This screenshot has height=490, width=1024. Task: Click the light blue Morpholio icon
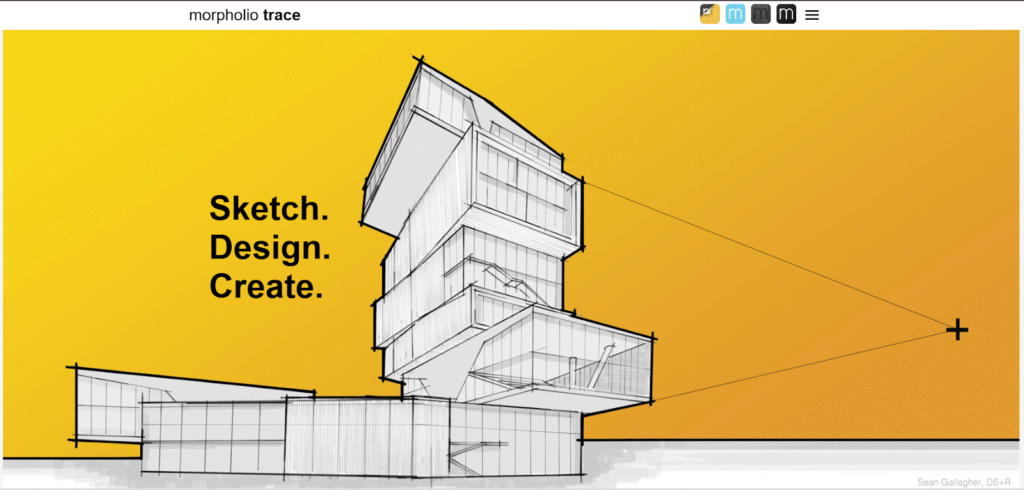(x=736, y=14)
